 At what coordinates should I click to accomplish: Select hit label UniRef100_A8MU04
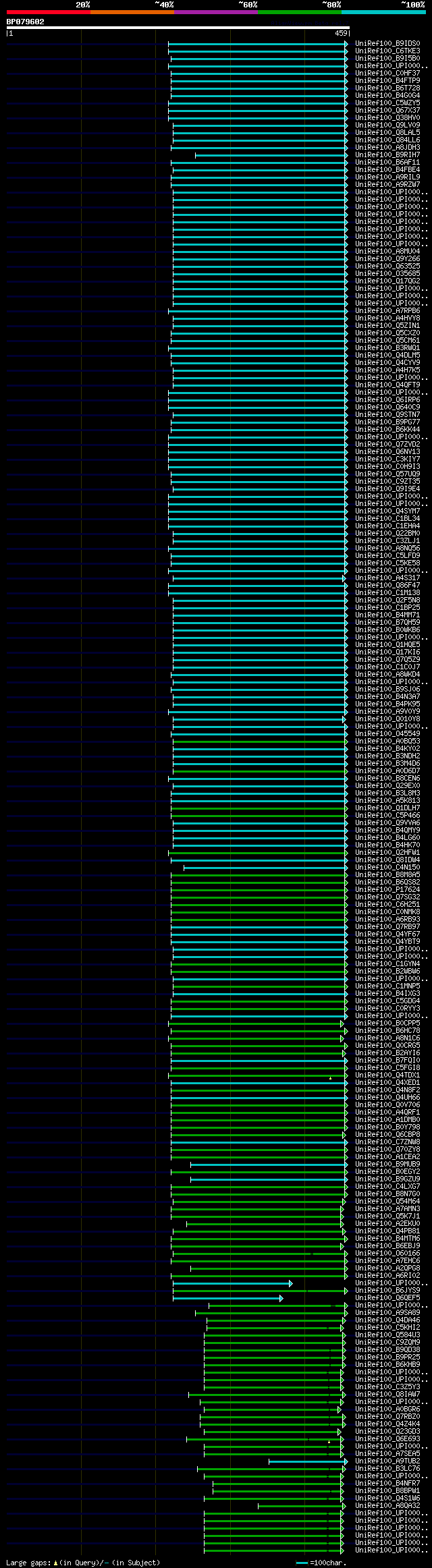click(387, 252)
